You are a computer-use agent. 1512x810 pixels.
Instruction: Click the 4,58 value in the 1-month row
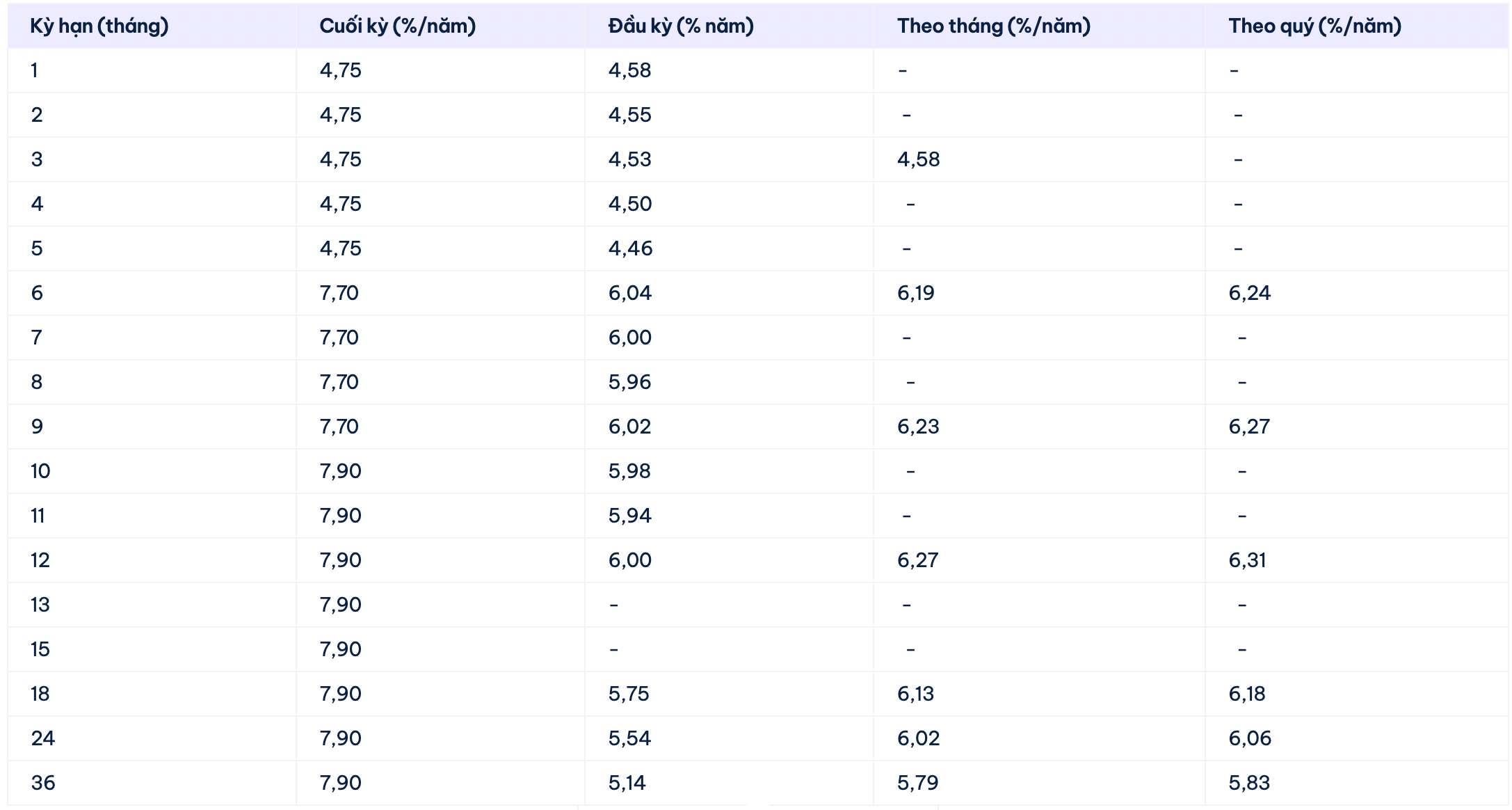point(629,70)
